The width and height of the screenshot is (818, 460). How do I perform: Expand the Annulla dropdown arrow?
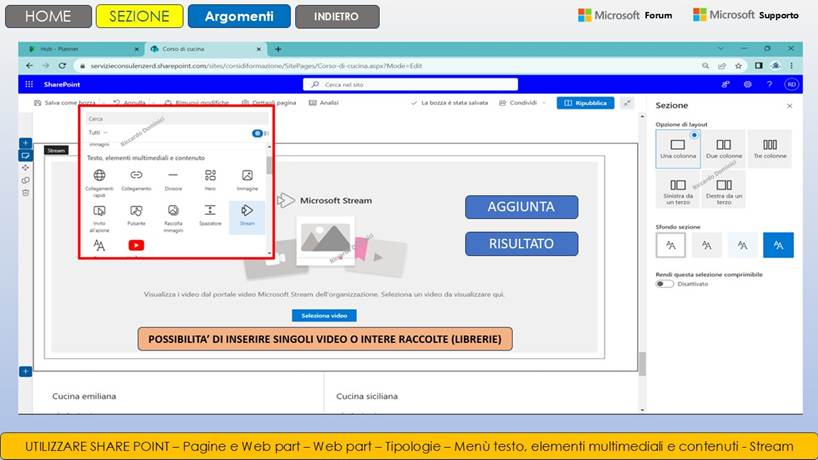pos(155,103)
